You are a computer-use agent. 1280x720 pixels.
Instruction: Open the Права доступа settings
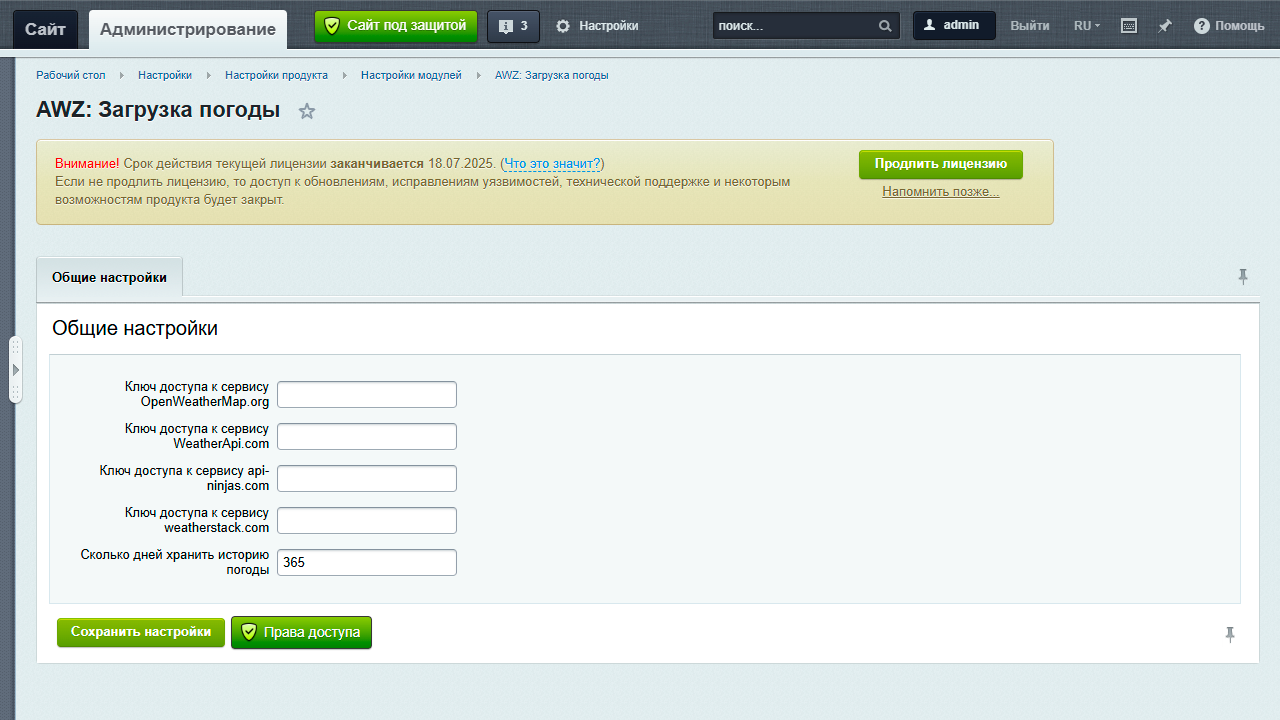[x=301, y=632]
